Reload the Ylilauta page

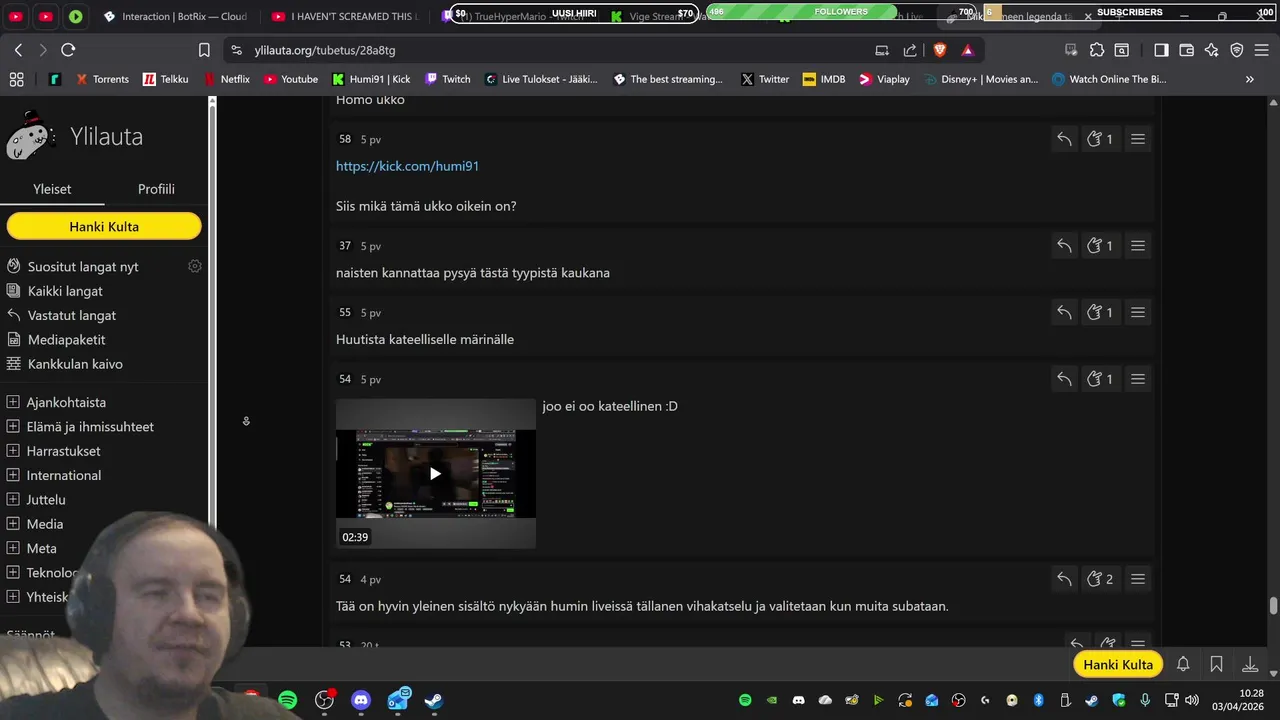[68, 50]
